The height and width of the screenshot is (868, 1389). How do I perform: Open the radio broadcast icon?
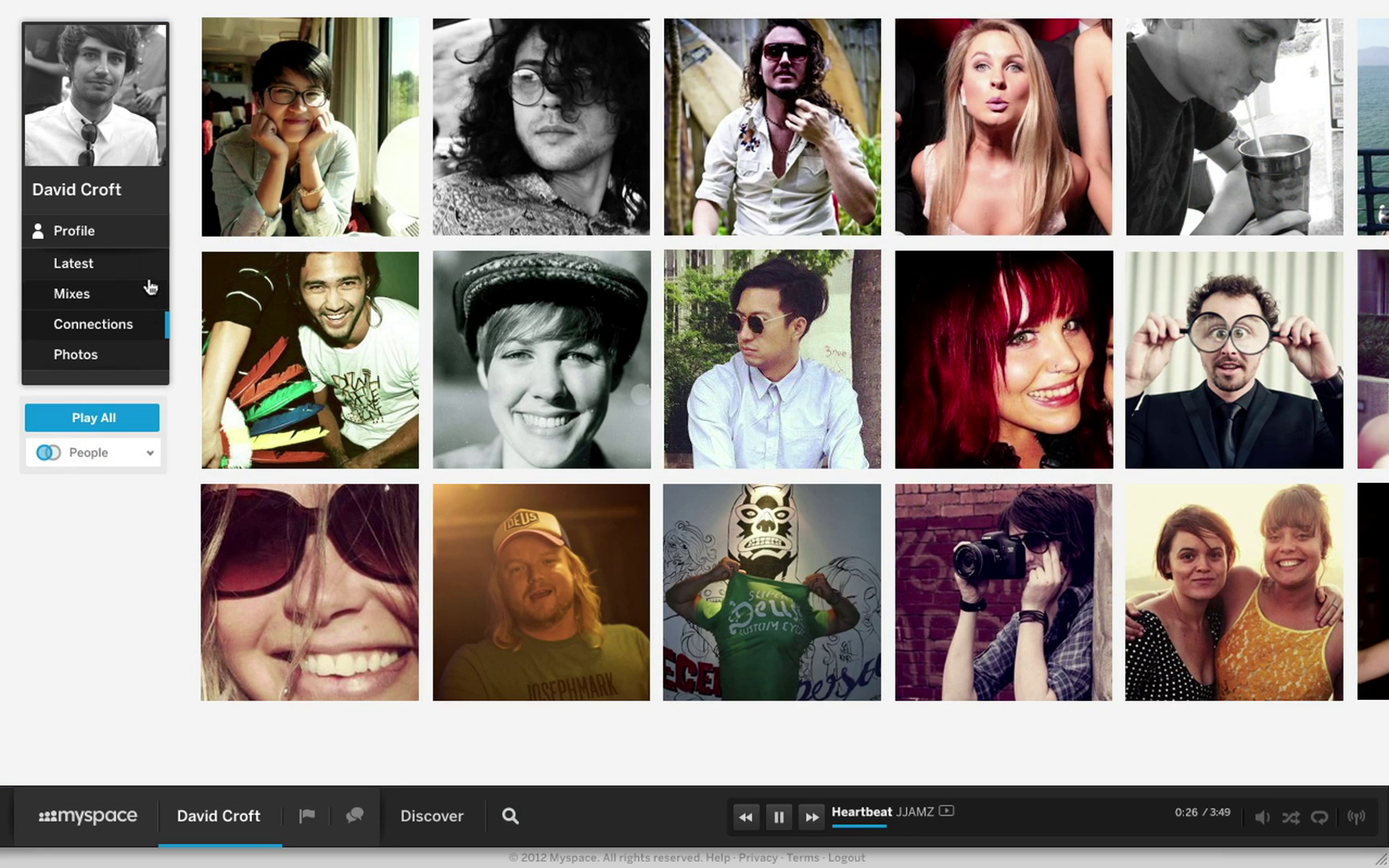[1356, 817]
